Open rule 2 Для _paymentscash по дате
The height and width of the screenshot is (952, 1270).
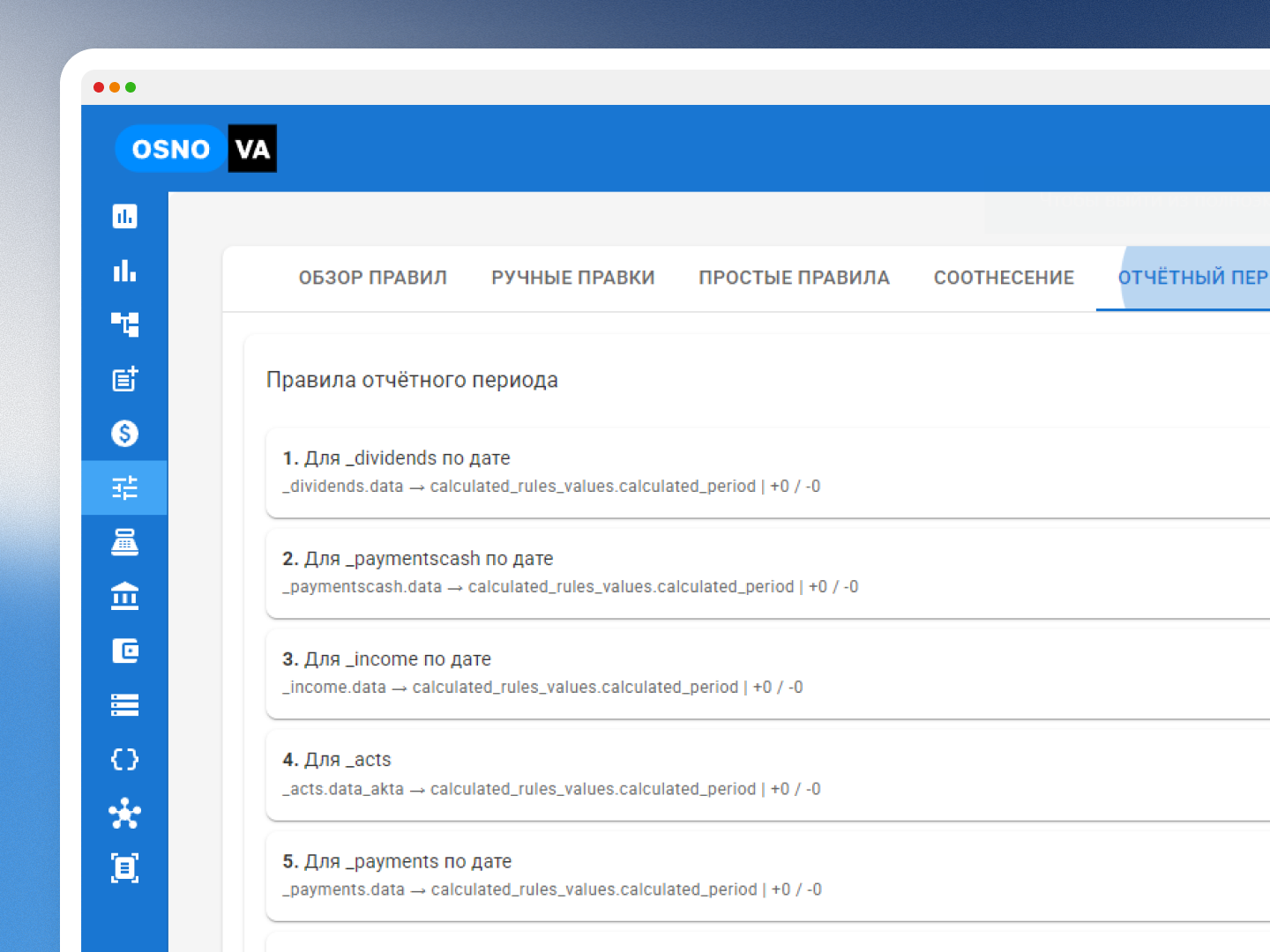pos(767,573)
